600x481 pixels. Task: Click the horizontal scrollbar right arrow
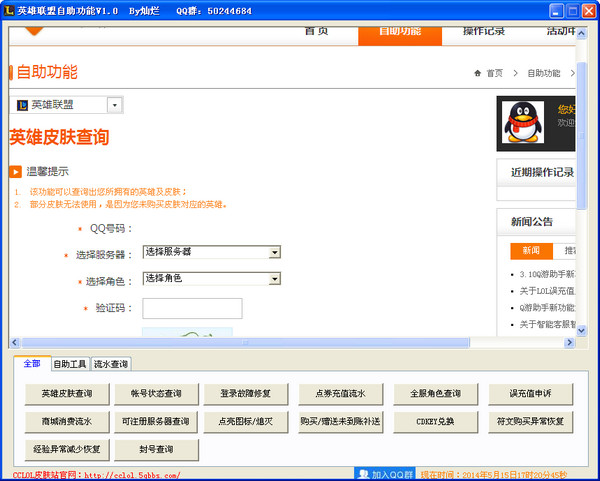[569, 342]
